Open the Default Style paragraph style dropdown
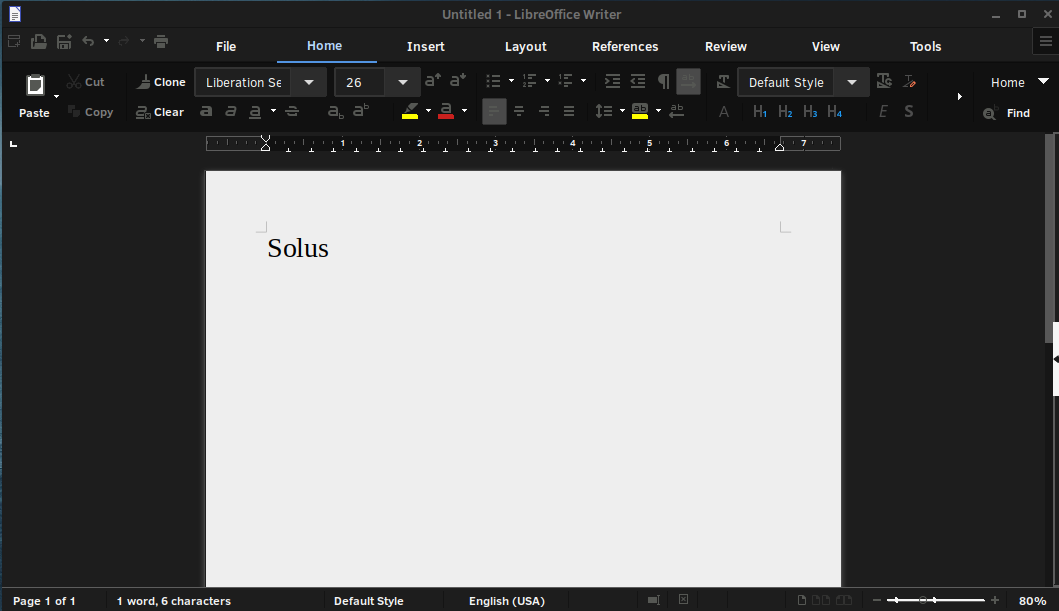Viewport: 1059px width, 611px height. (852, 82)
